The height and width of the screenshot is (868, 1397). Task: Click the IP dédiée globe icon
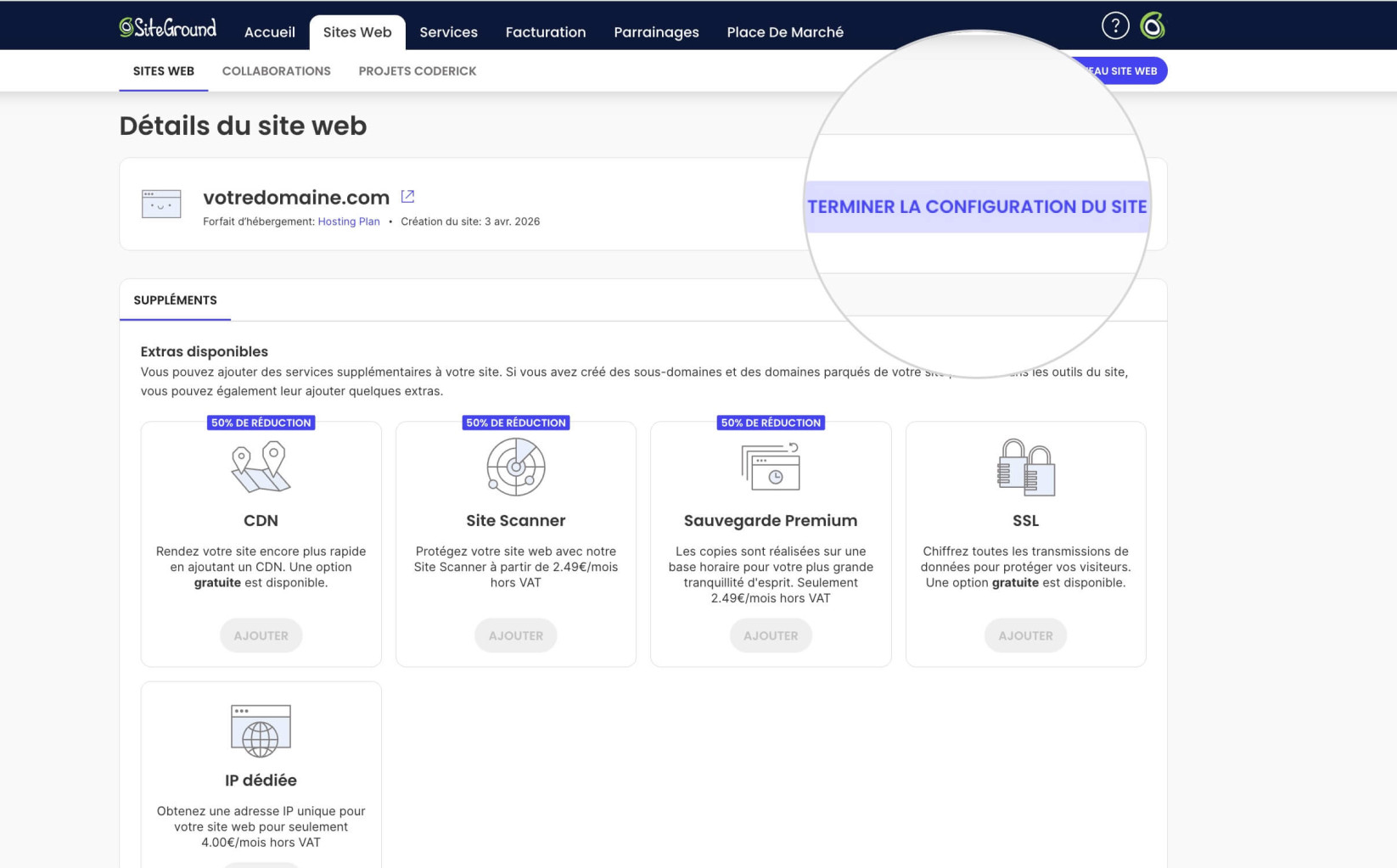(261, 731)
